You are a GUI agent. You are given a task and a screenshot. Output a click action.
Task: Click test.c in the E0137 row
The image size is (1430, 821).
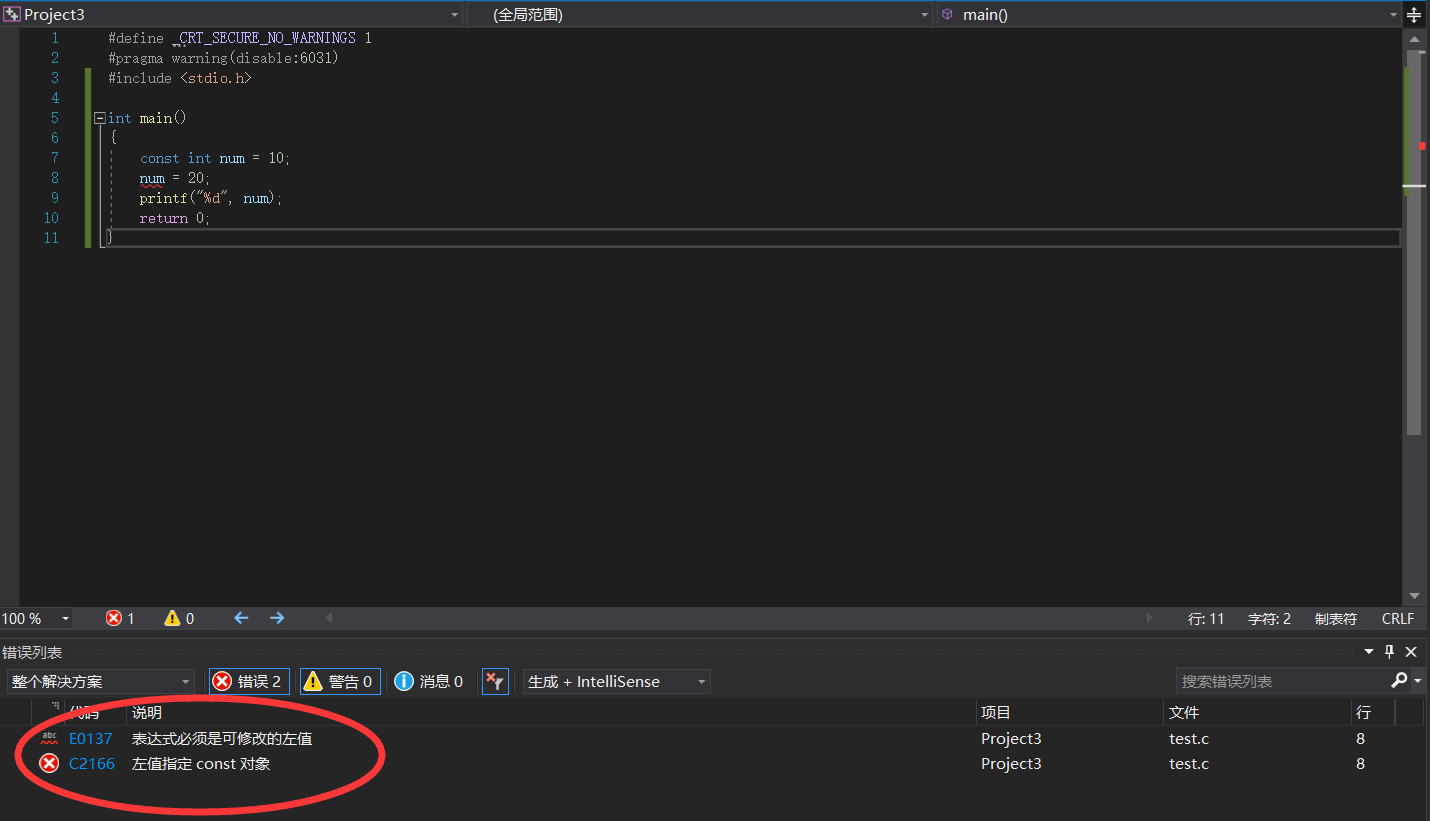click(x=1189, y=739)
